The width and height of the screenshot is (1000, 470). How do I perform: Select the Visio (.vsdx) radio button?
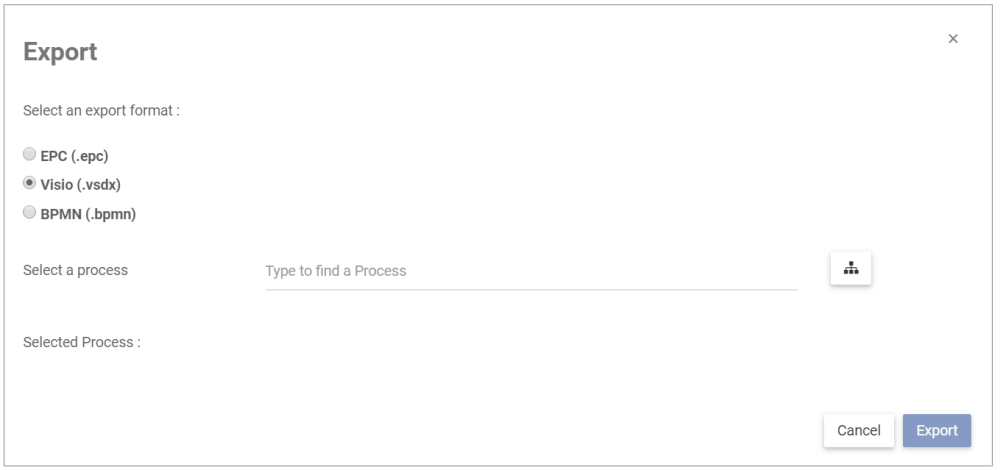(30, 184)
